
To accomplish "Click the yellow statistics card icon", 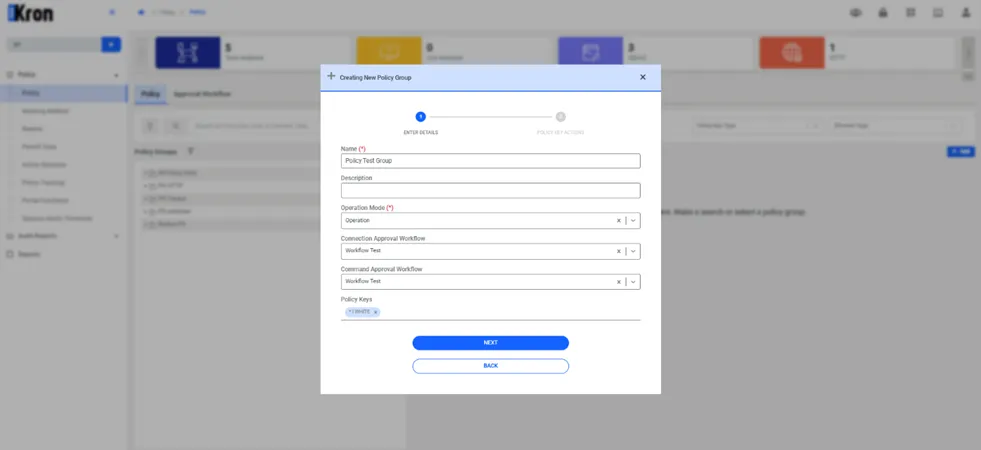I will coord(389,53).
